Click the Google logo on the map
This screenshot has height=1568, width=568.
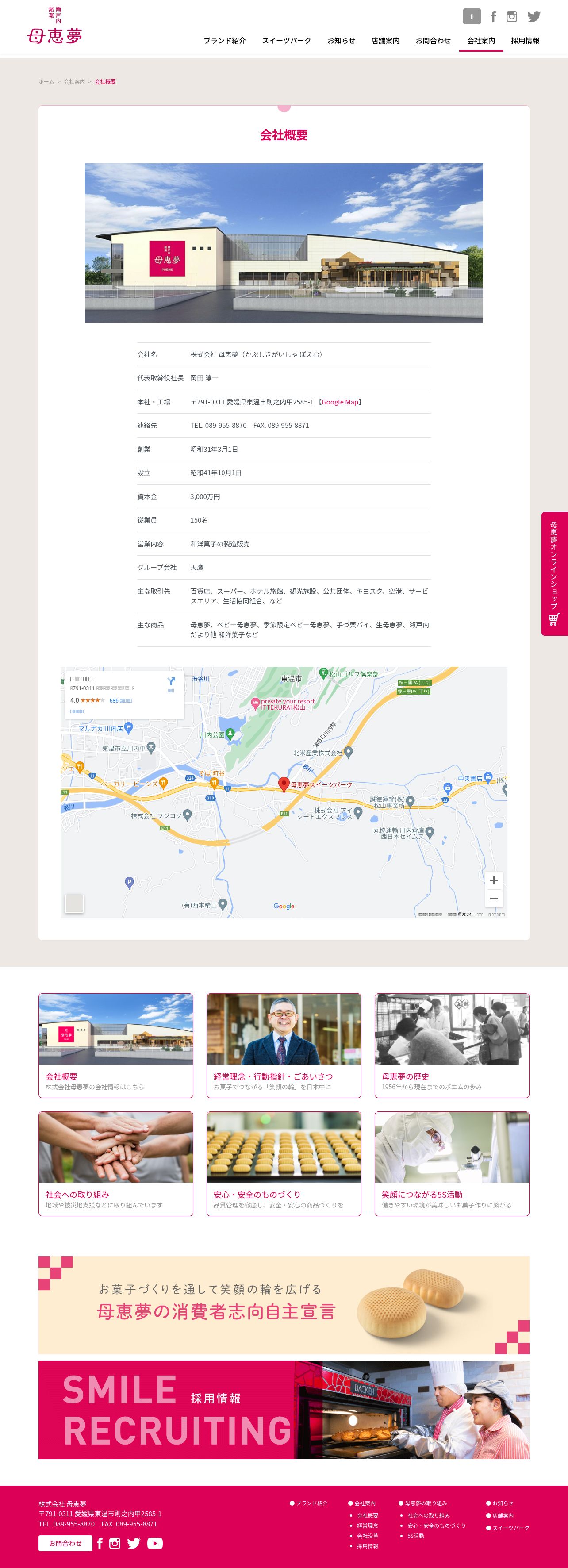pyautogui.click(x=284, y=907)
